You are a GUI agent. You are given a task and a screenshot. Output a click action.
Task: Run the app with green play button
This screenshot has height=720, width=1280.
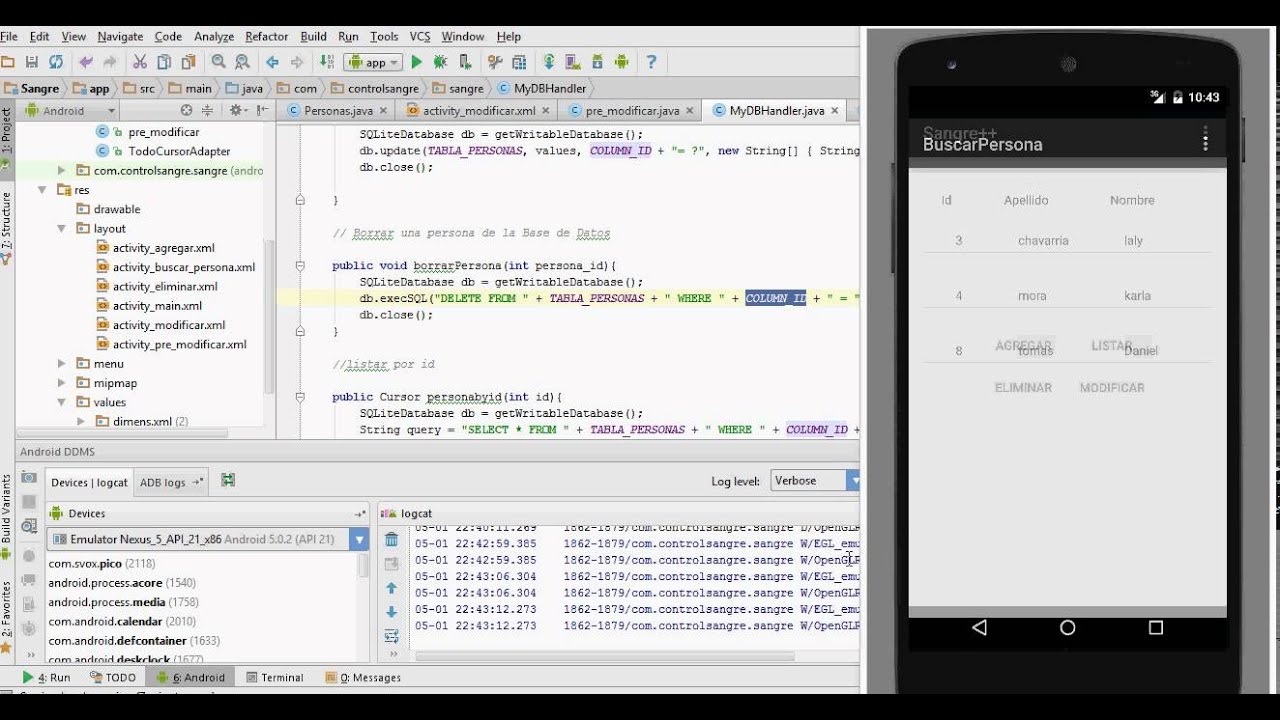coord(417,62)
